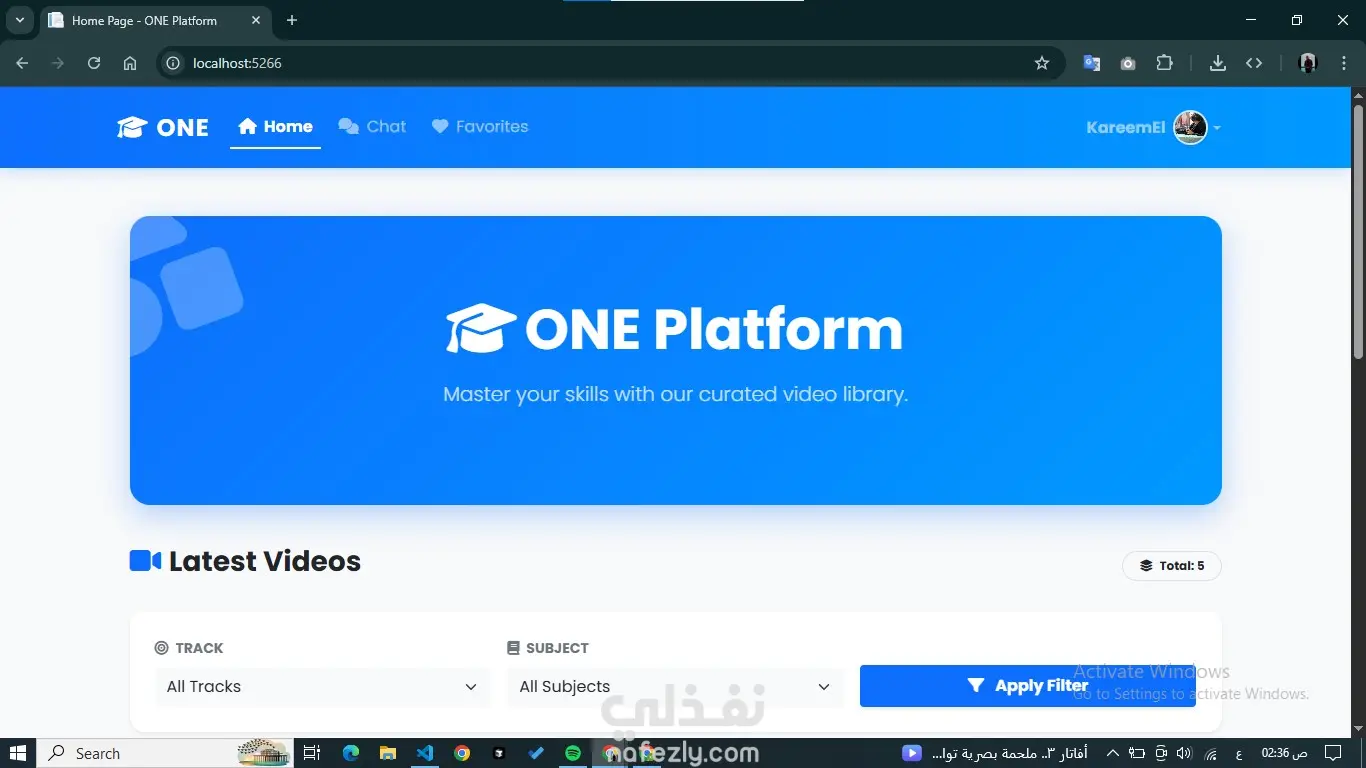The height and width of the screenshot is (768, 1366).
Task: Open the KareemEl user dropdown menu
Action: pyautogui.click(x=1154, y=127)
